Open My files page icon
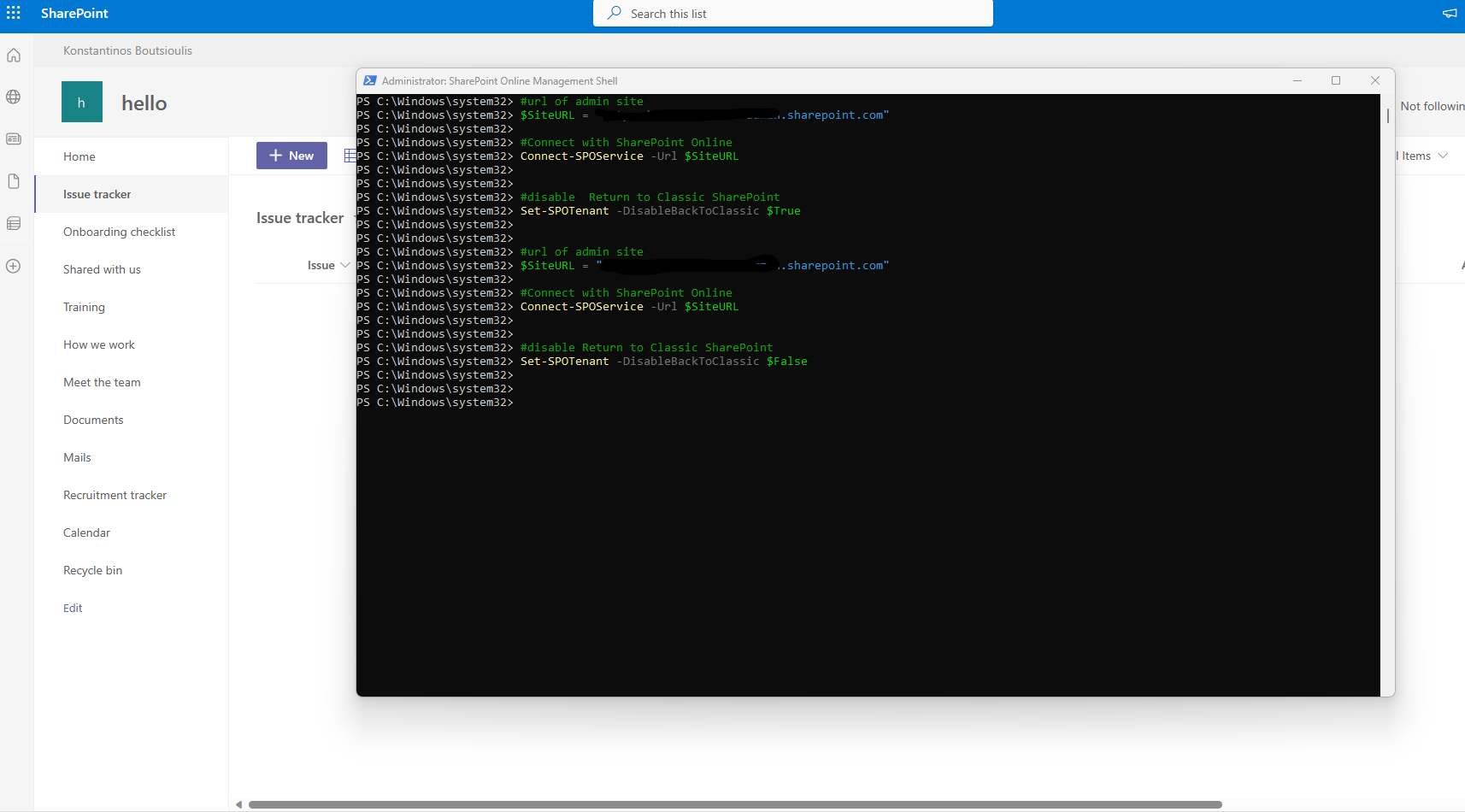 point(14,181)
